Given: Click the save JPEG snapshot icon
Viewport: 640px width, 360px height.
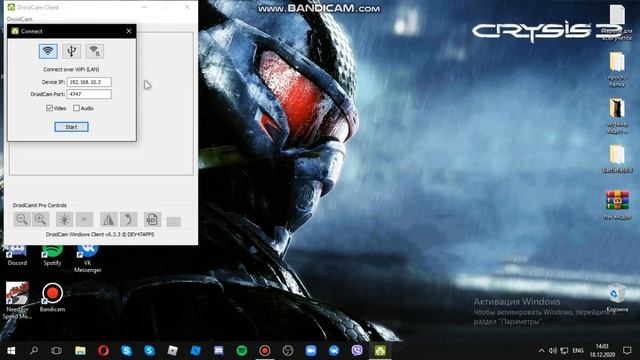Looking at the screenshot, I should [152, 220].
